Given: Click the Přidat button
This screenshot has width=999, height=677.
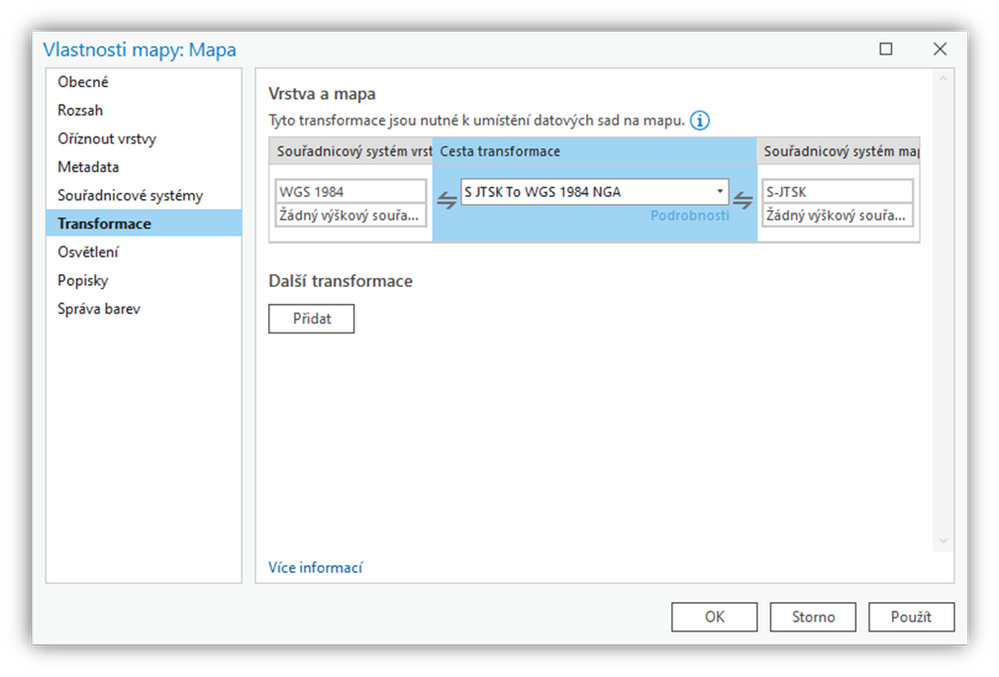Looking at the screenshot, I should click(312, 318).
